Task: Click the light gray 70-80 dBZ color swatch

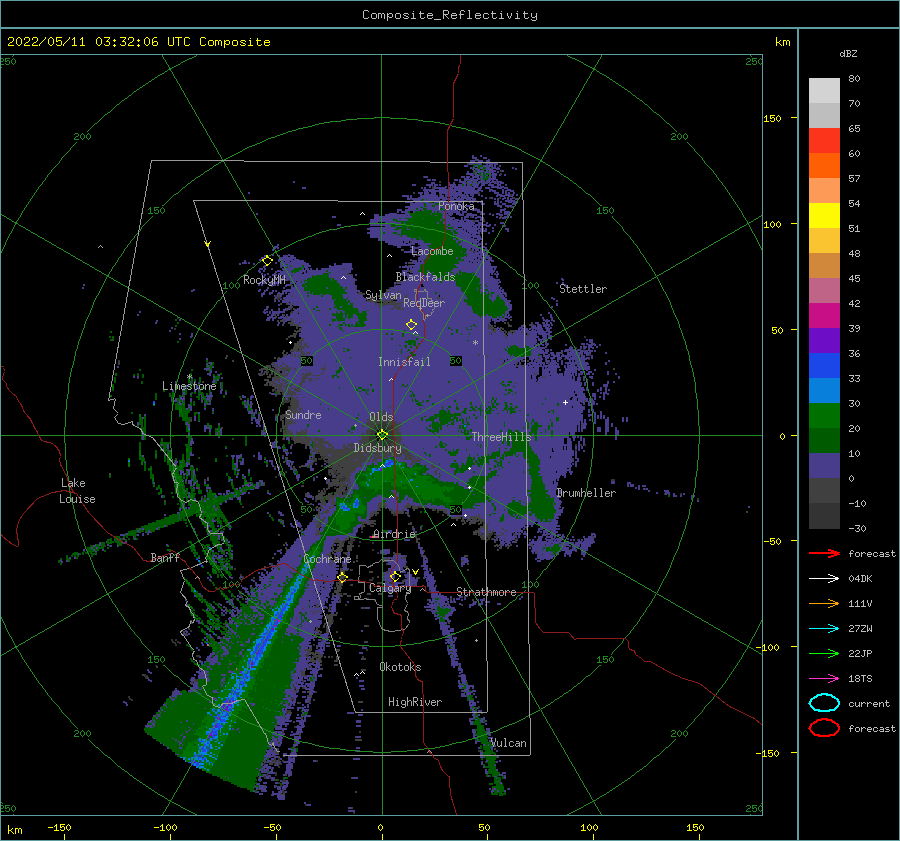Action: (x=824, y=90)
